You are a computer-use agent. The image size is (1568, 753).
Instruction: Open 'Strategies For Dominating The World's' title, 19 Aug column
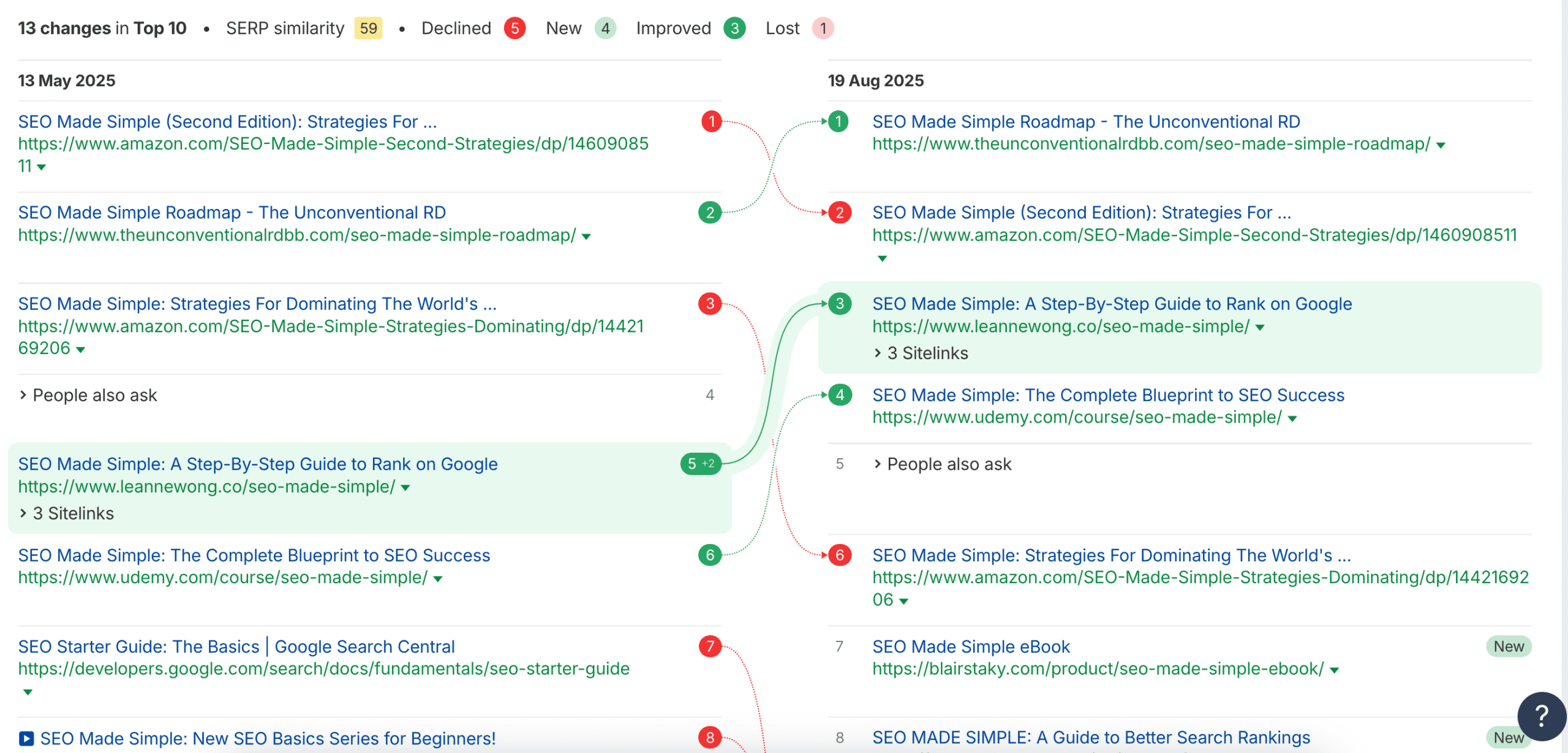tap(1112, 556)
